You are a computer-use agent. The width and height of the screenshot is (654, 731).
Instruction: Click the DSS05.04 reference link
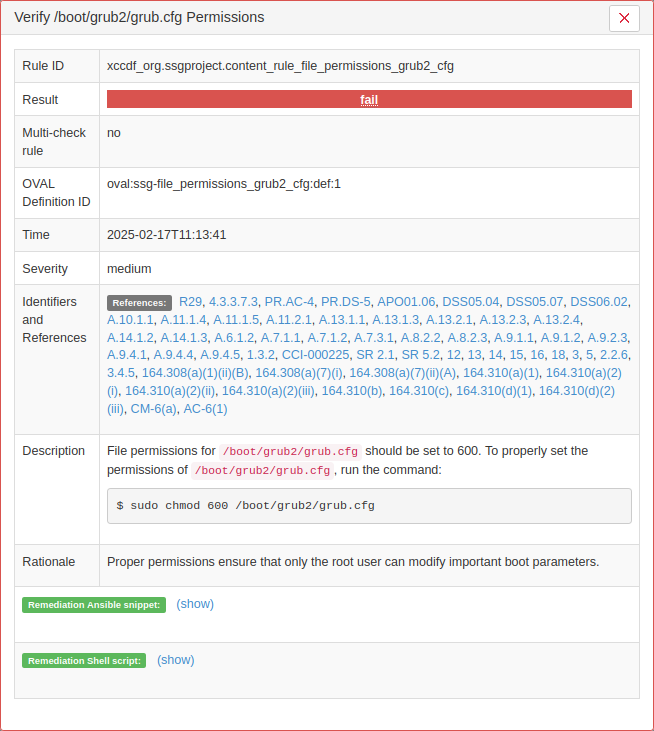pyautogui.click(x=471, y=301)
